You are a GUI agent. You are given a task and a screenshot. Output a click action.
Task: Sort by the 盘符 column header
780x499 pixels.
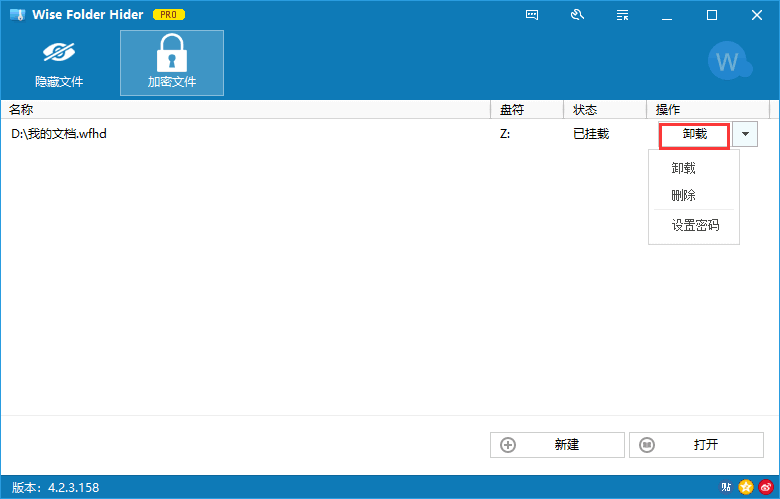point(527,109)
